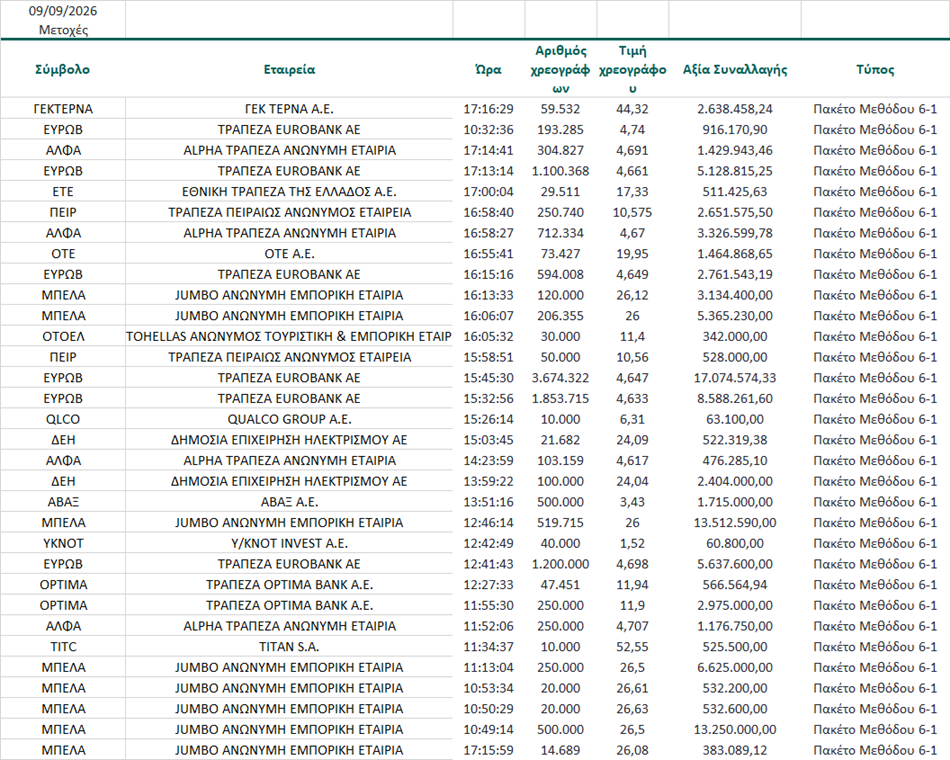Click the TITAN S.A. company cell

(289, 647)
